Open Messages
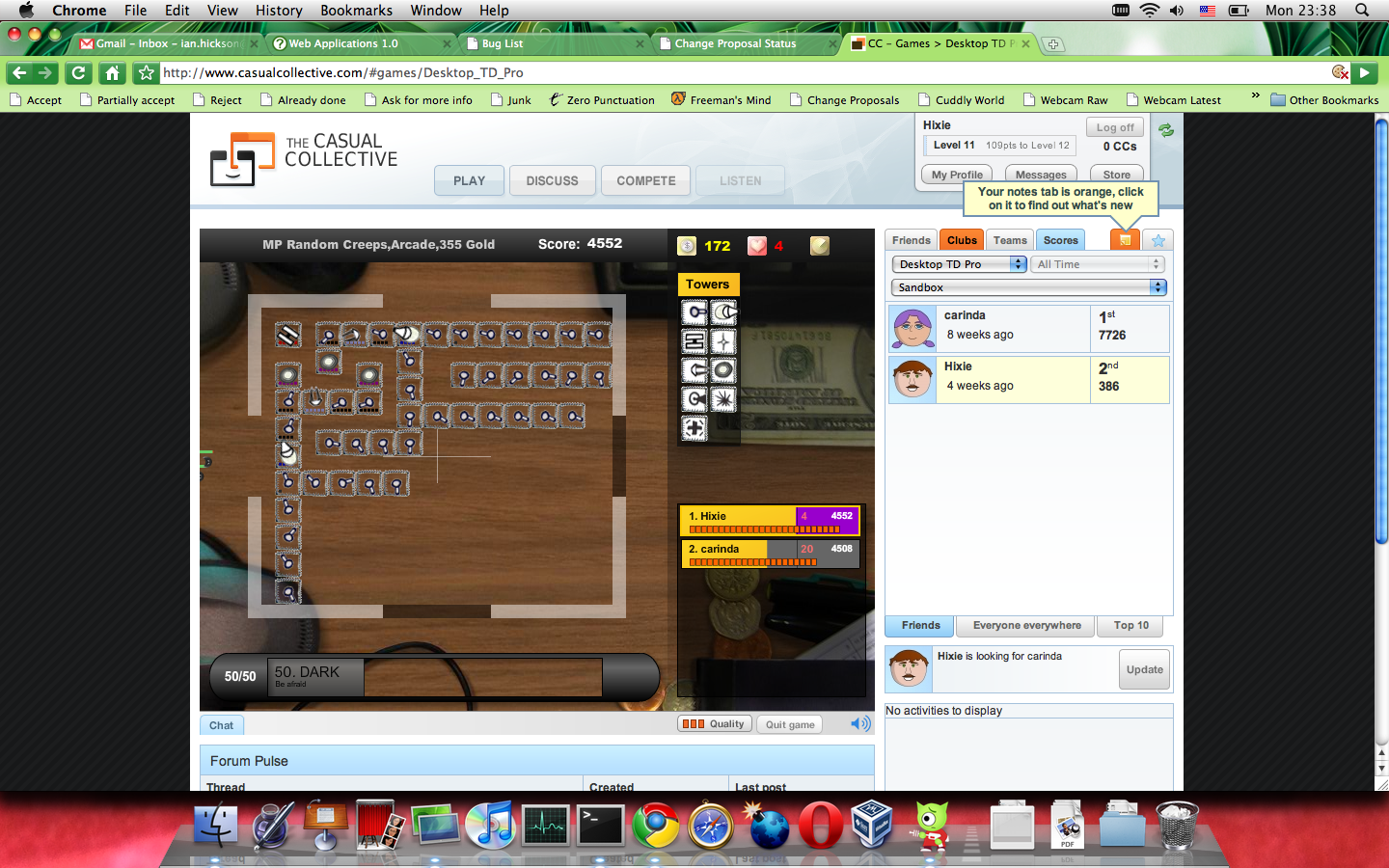Image resolution: width=1389 pixels, height=868 pixels. 1041,174
